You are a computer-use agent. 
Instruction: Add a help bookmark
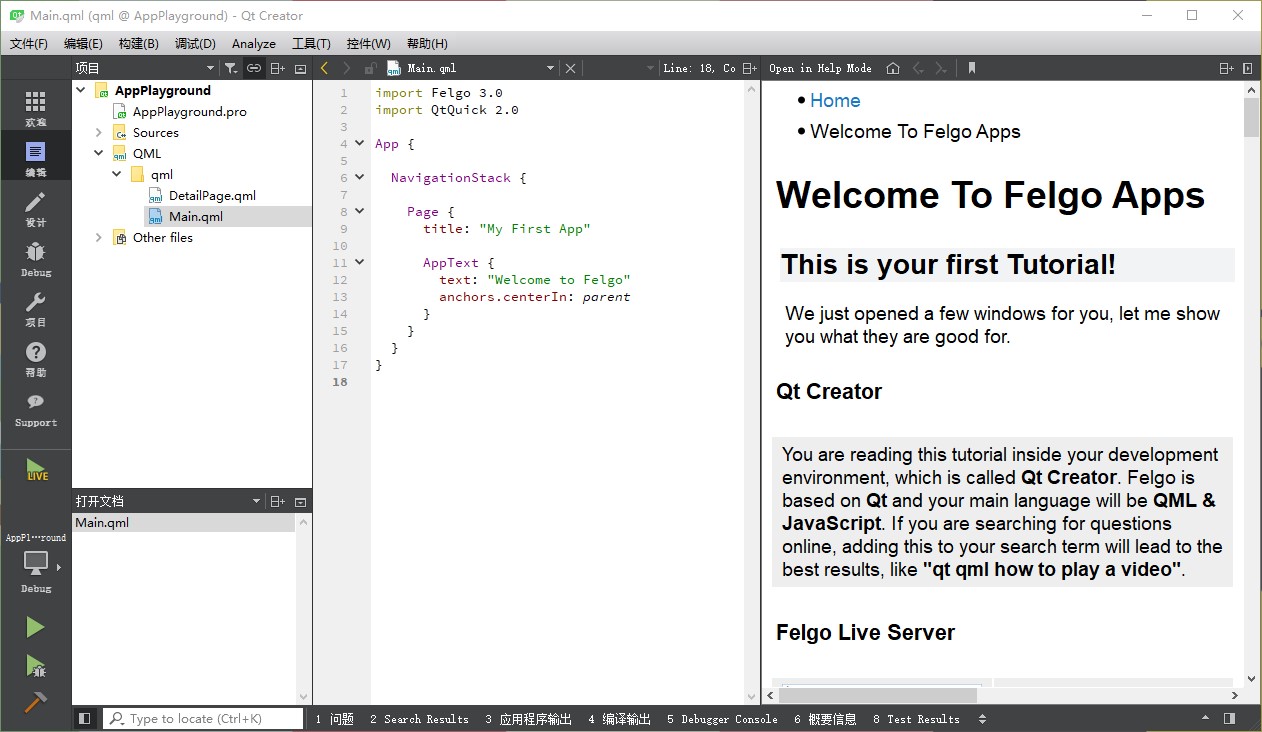(x=971, y=68)
